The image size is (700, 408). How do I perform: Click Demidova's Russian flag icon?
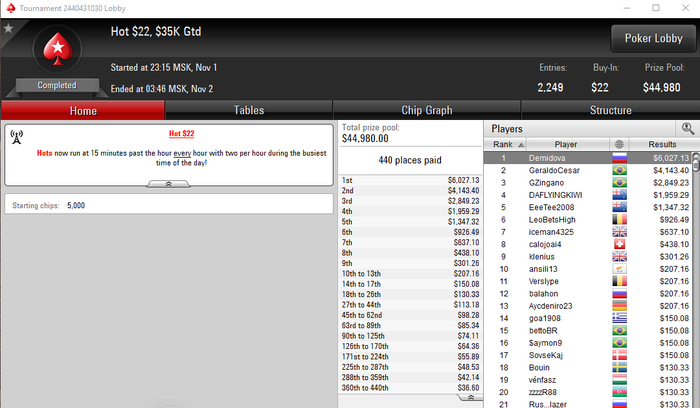pyautogui.click(x=619, y=158)
